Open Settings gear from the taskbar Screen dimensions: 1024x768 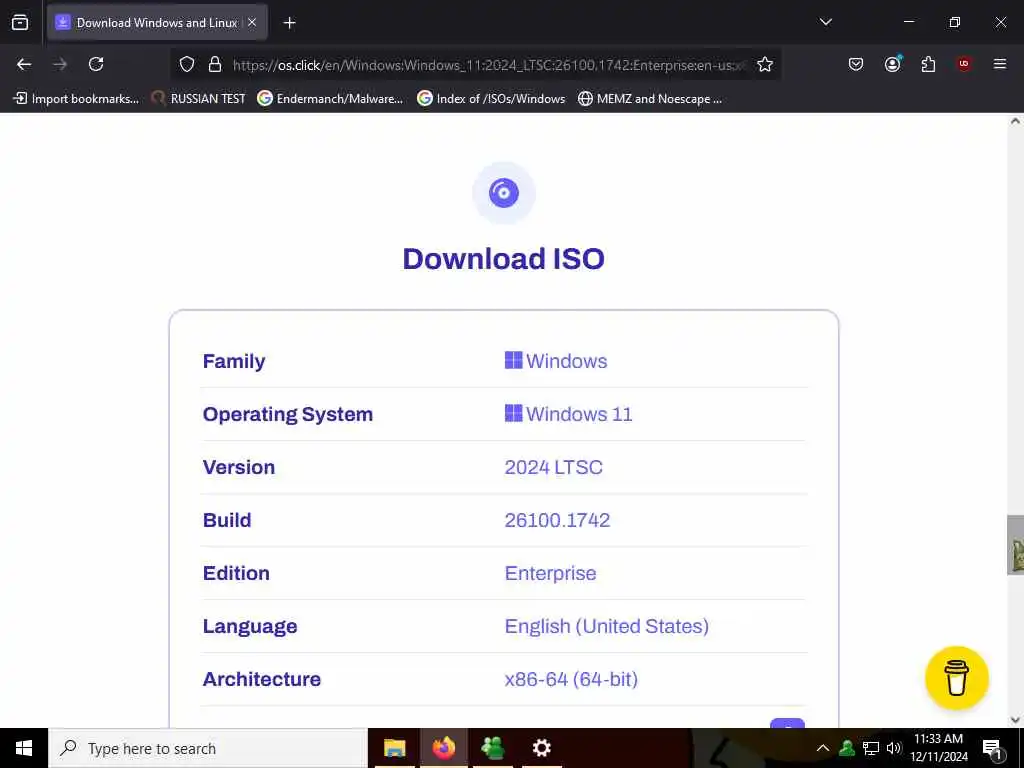click(x=541, y=748)
